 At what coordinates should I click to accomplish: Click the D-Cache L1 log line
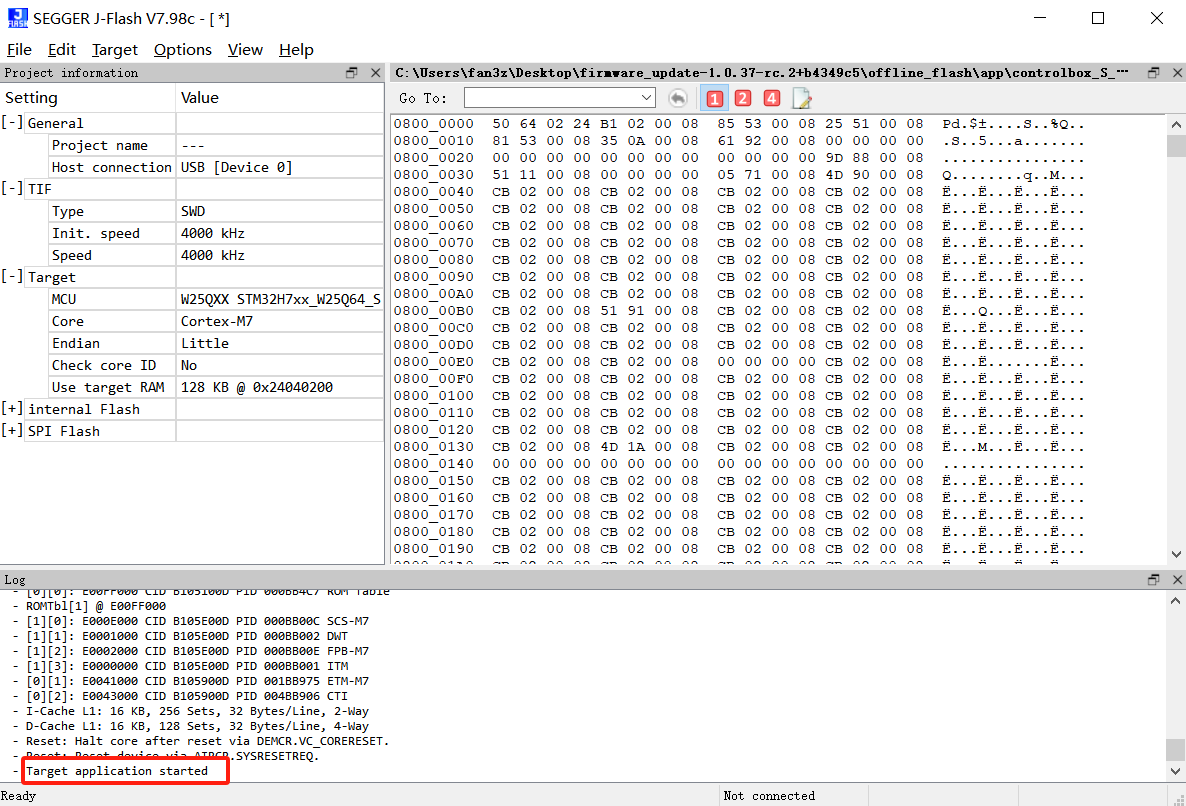tap(197, 726)
